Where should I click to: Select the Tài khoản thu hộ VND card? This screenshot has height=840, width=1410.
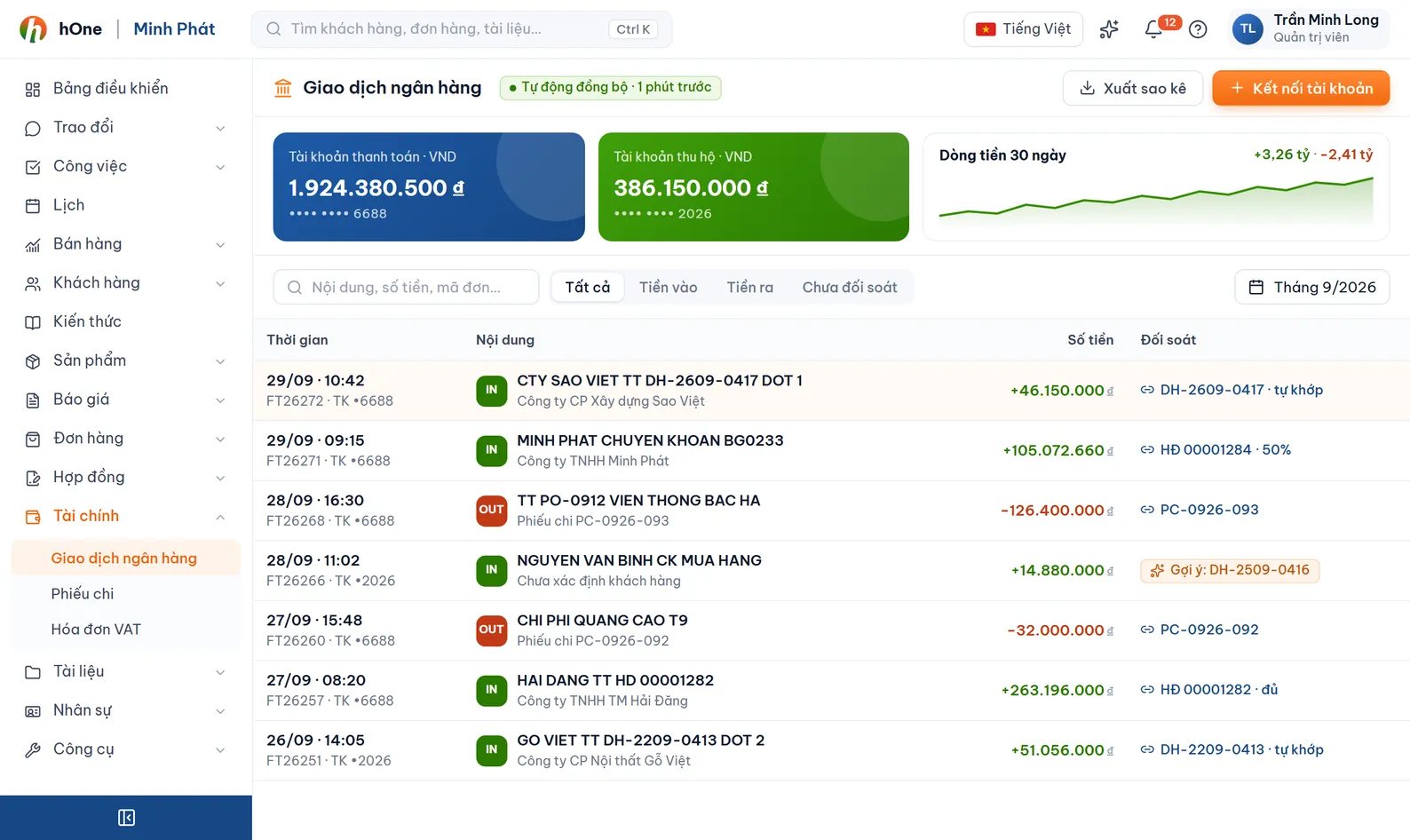point(754,187)
